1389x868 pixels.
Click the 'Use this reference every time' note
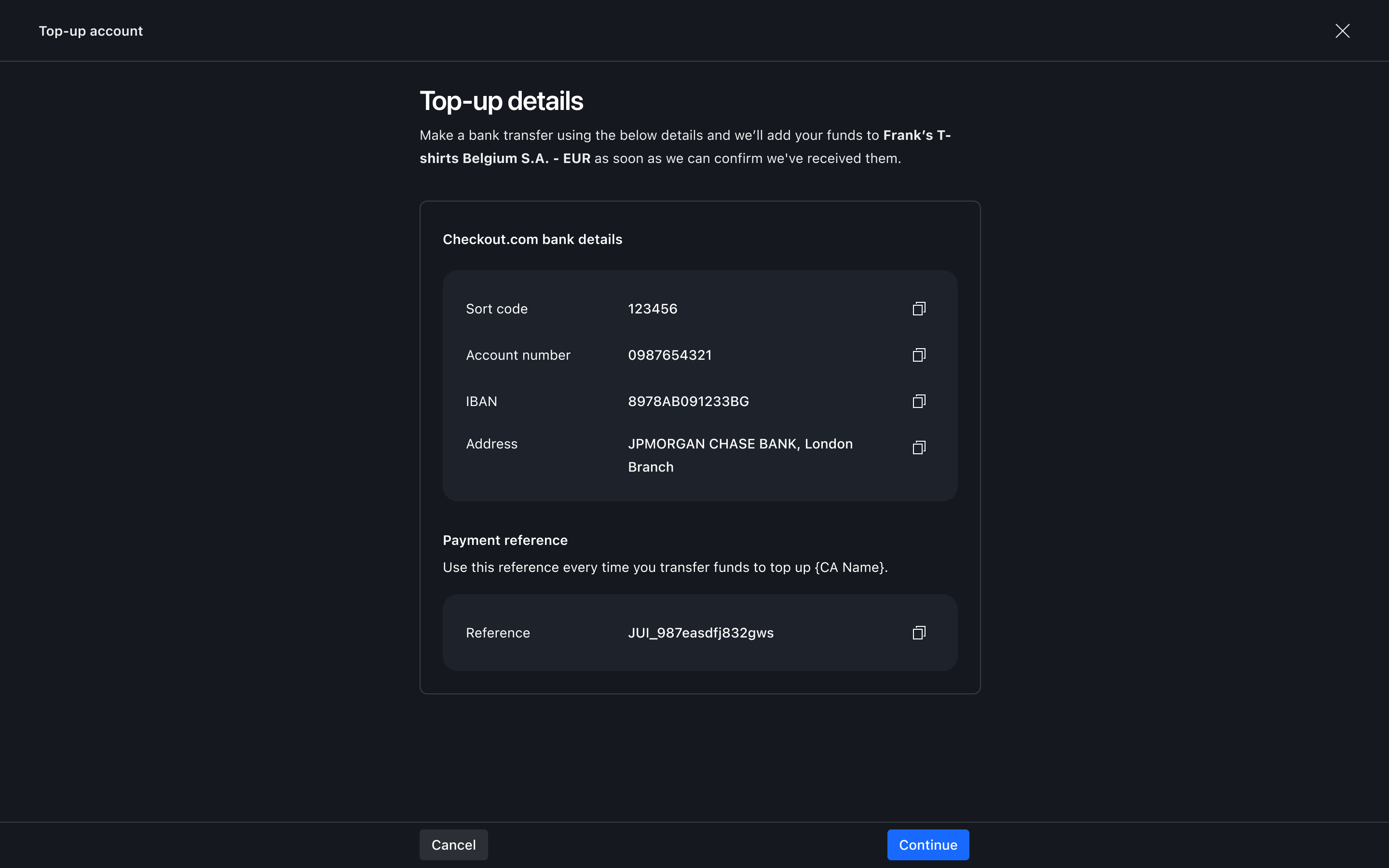point(665,567)
